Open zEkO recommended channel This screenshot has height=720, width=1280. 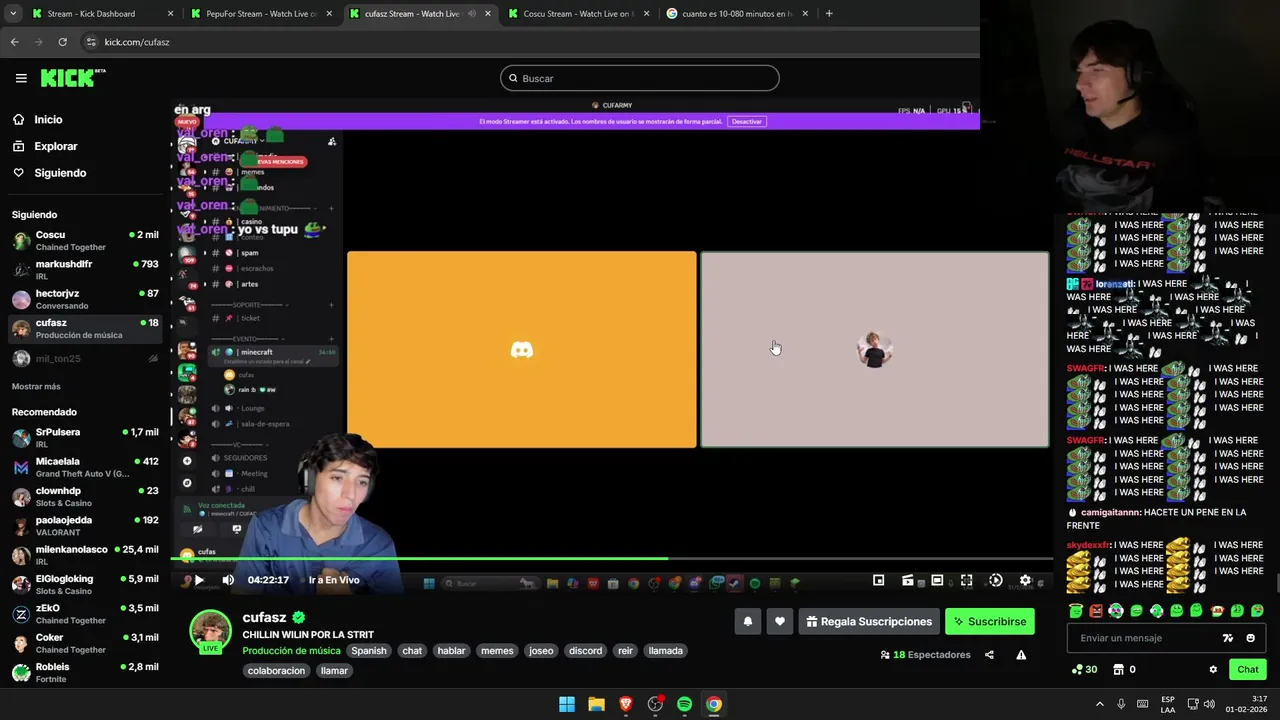tap(85, 614)
